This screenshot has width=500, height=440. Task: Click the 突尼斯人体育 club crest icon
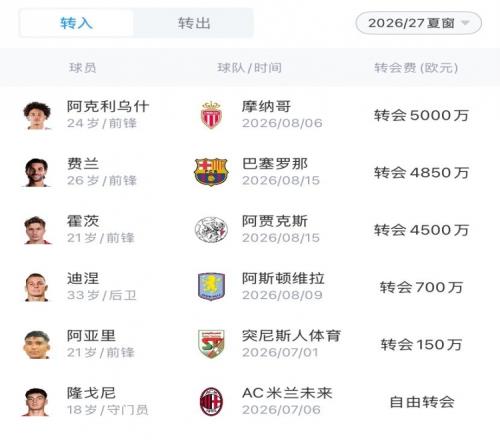211,344
